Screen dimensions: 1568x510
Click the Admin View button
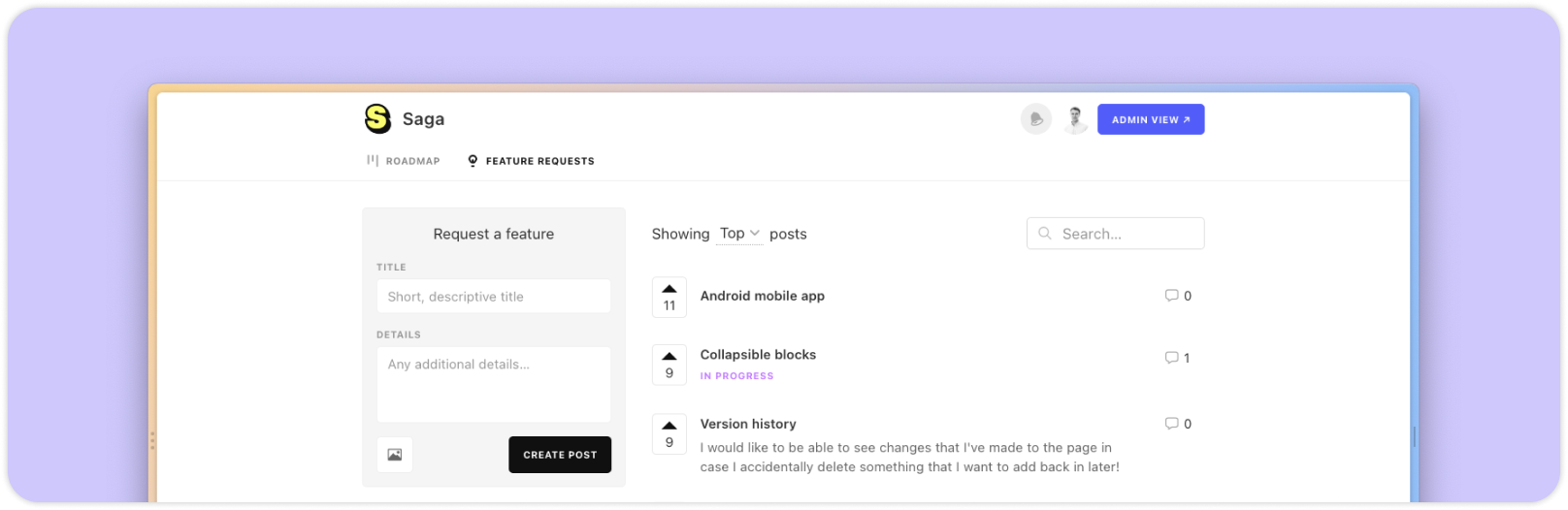tap(1151, 119)
